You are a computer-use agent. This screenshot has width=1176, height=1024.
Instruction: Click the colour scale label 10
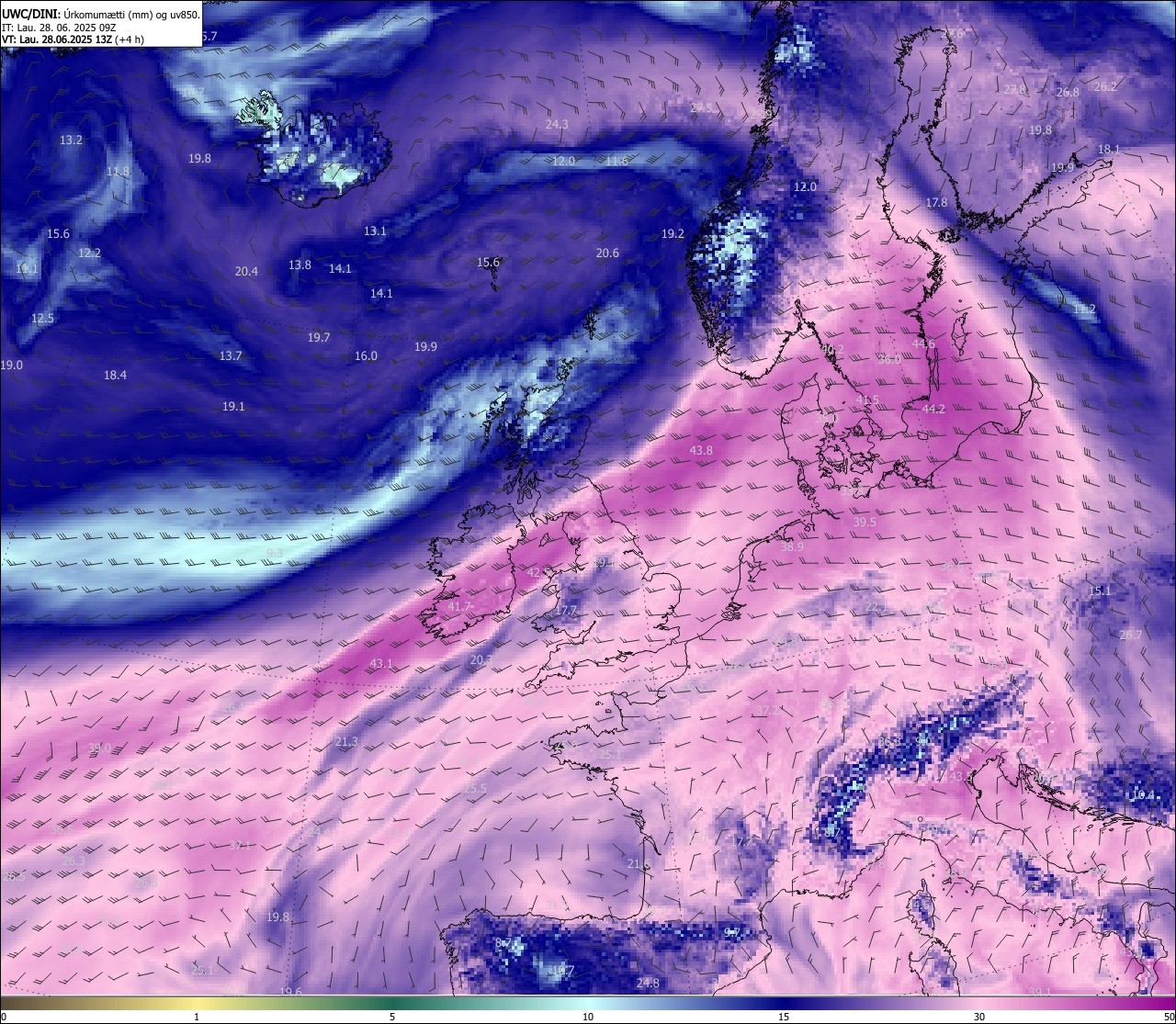tap(588, 1017)
